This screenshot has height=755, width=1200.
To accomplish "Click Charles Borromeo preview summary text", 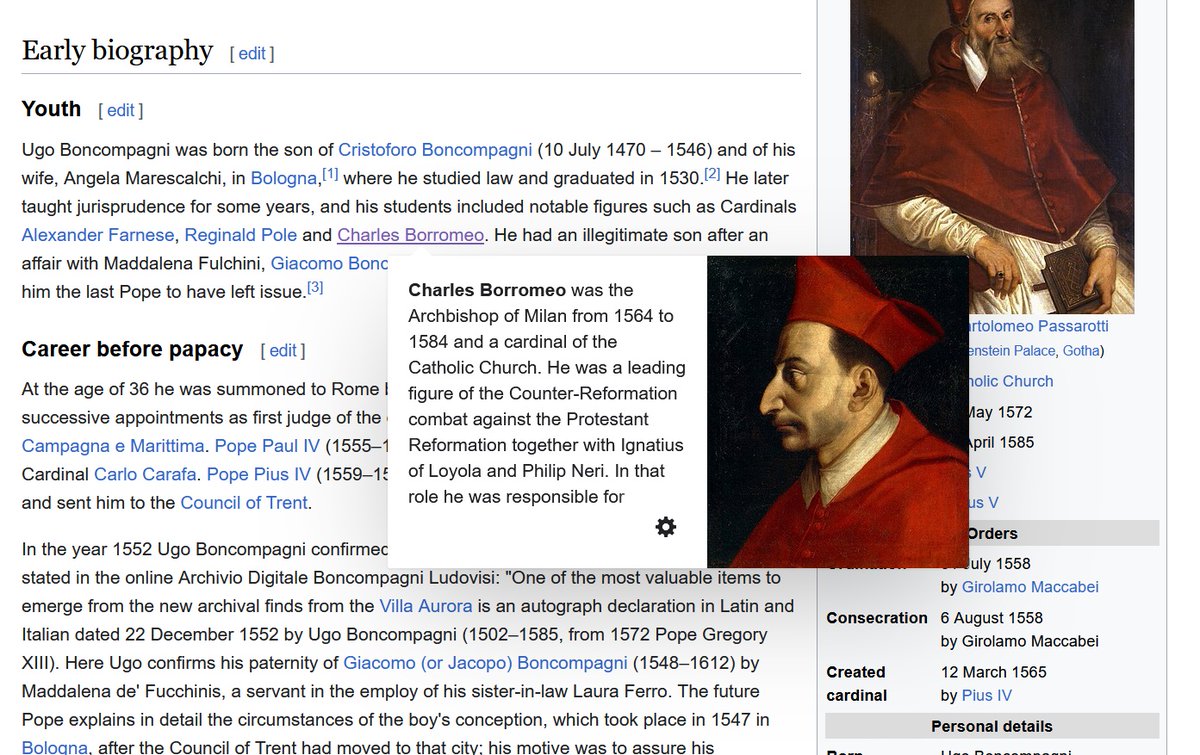I will coord(546,393).
